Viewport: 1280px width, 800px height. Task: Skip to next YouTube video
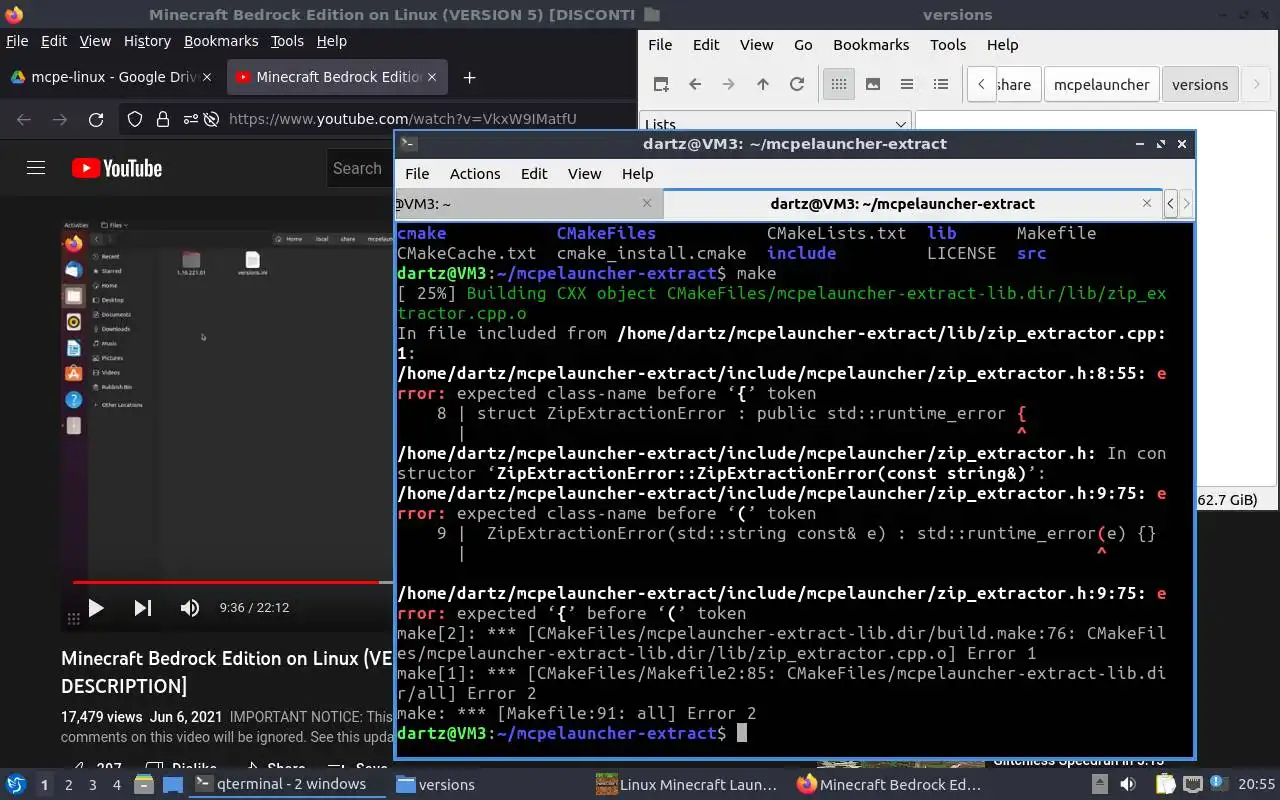coord(143,607)
